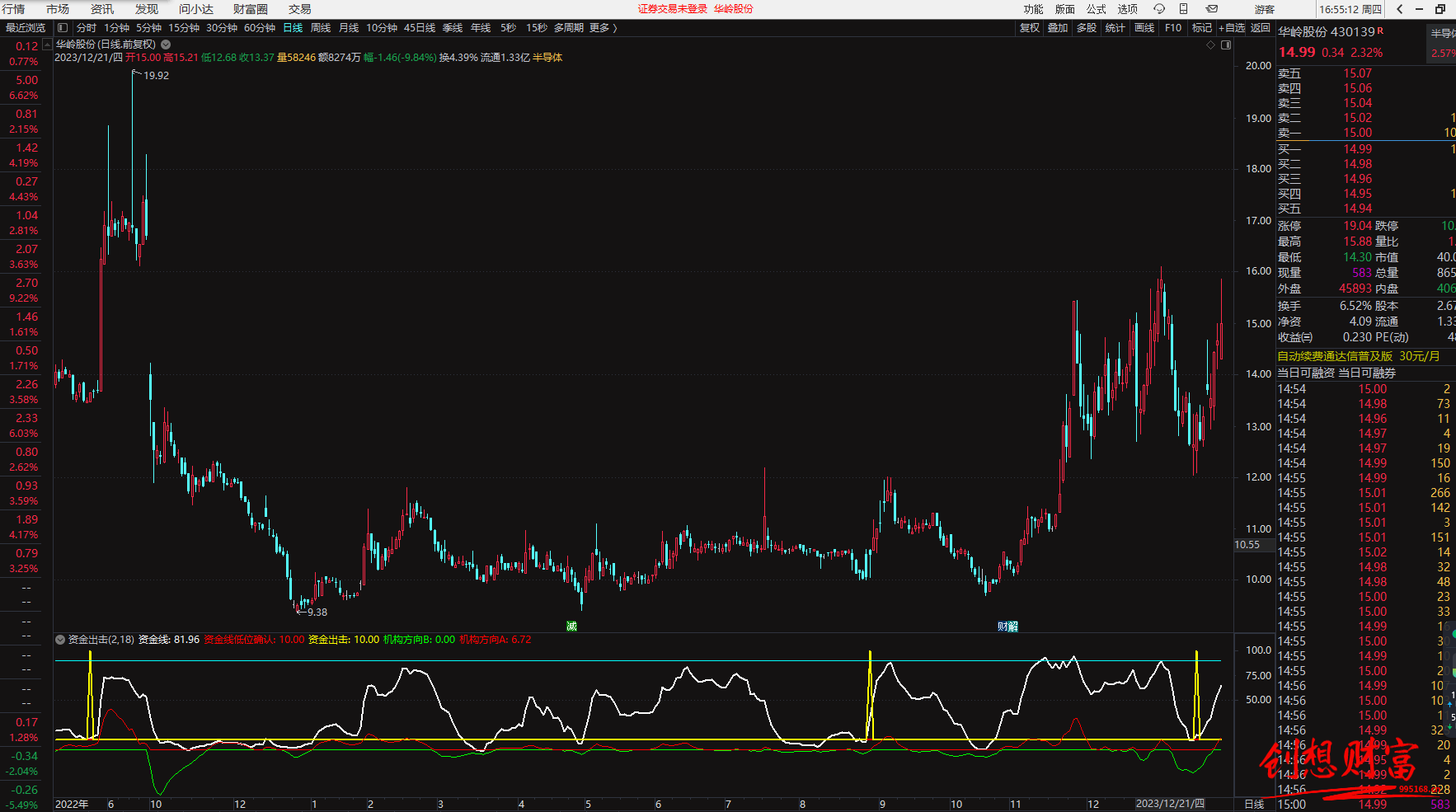The width and height of the screenshot is (1456, 812).
Task: Select the 1分钟 period
Action: pos(117,28)
